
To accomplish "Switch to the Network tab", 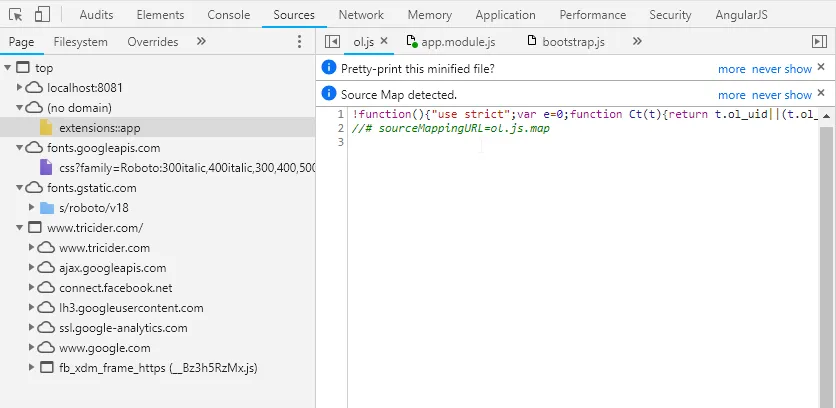I will pos(361,15).
